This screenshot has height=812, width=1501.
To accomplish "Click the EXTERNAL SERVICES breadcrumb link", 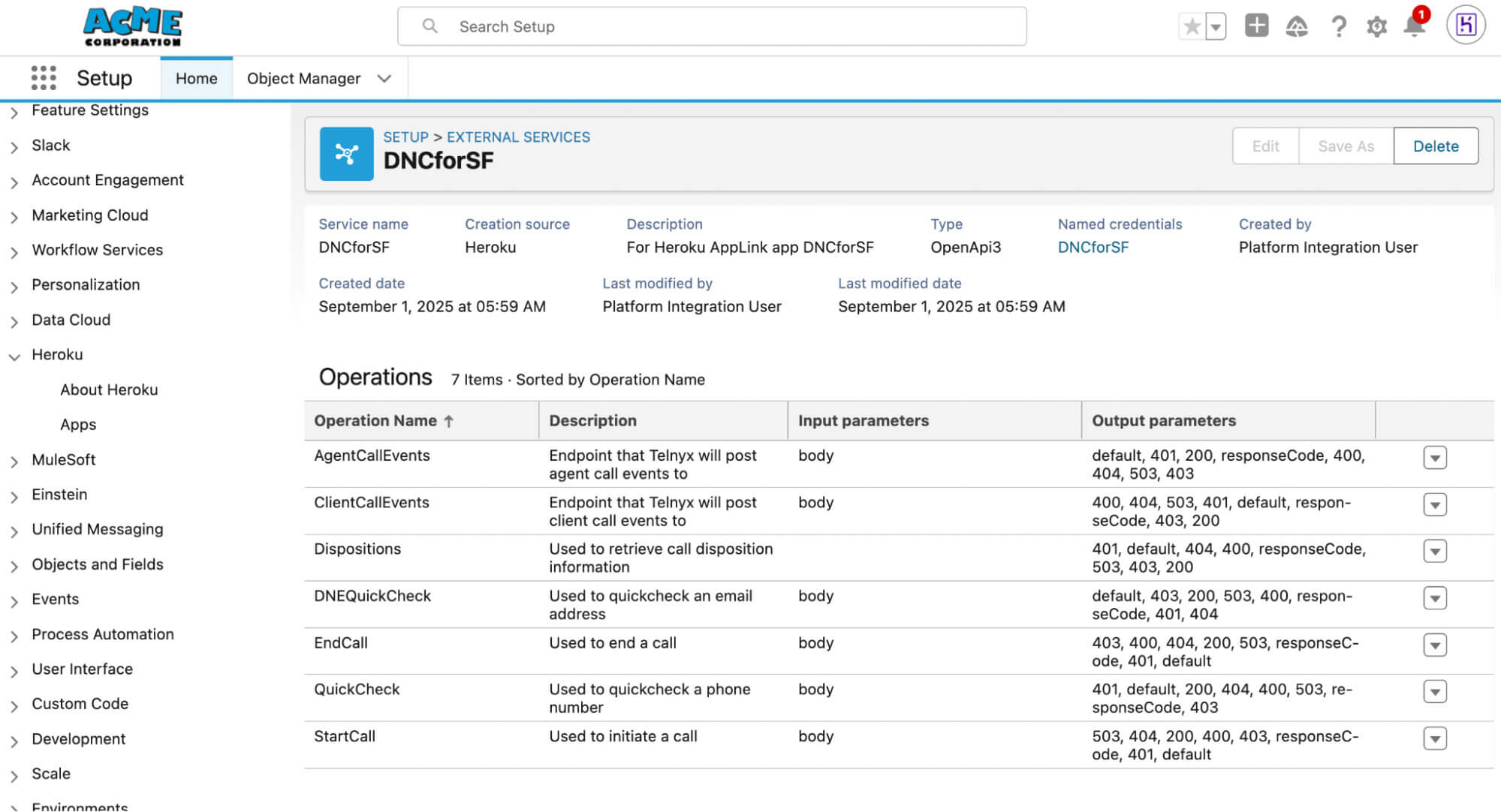I will tap(518, 137).
